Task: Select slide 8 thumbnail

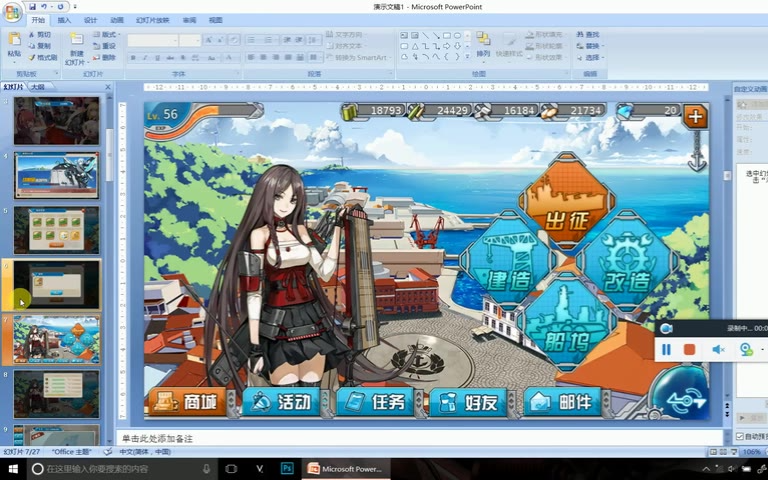Action: [56, 394]
